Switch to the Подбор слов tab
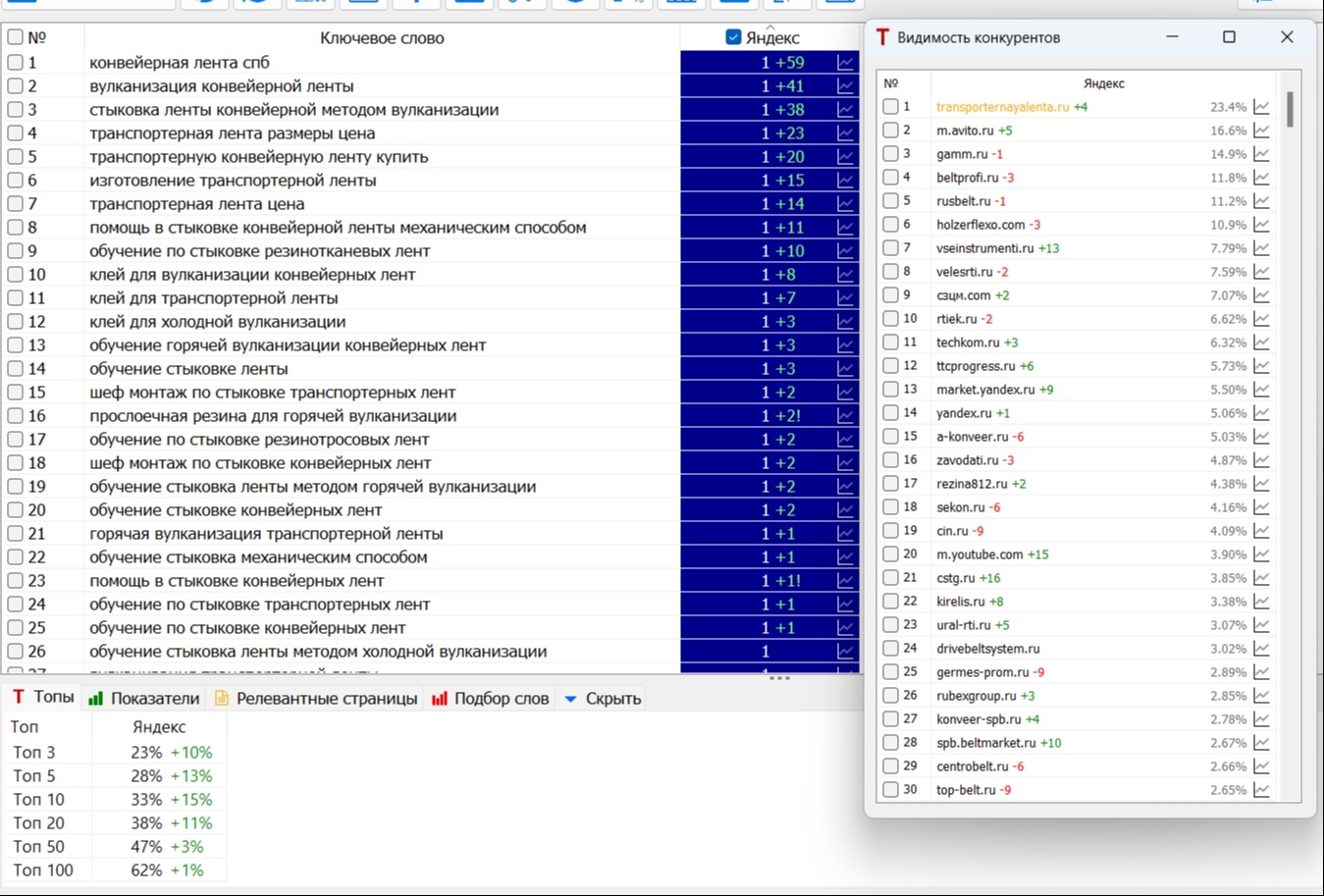This screenshot has height=896, width=1324. [x=490, y=699]
